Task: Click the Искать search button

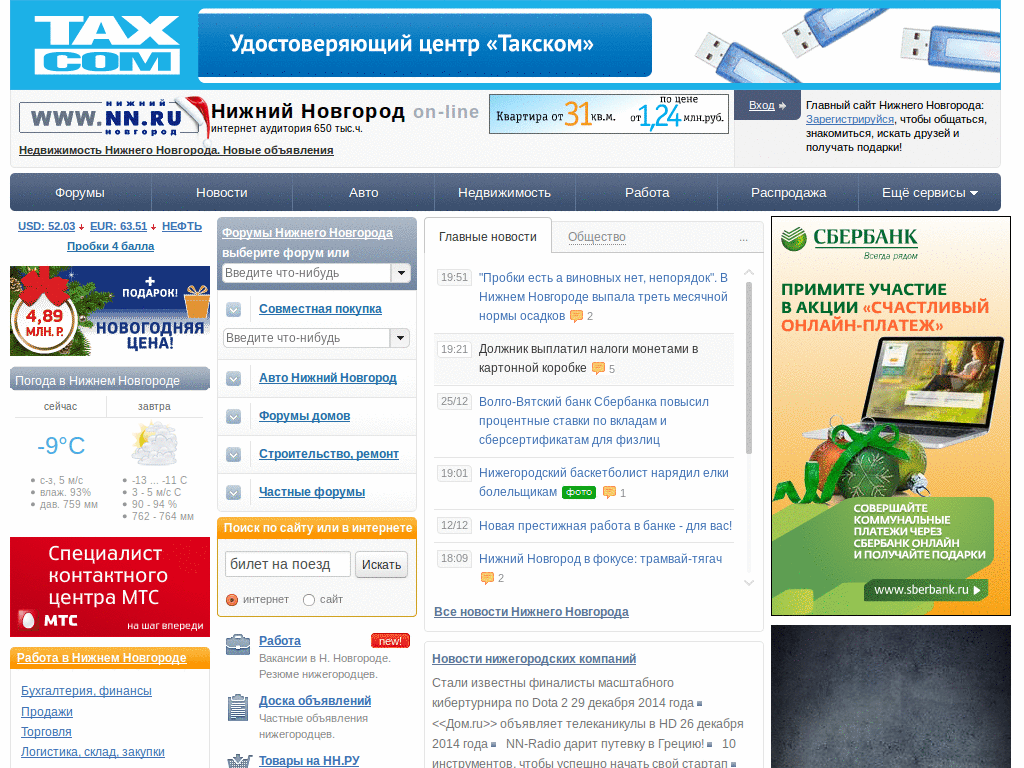Action: [x=381, y=564]
